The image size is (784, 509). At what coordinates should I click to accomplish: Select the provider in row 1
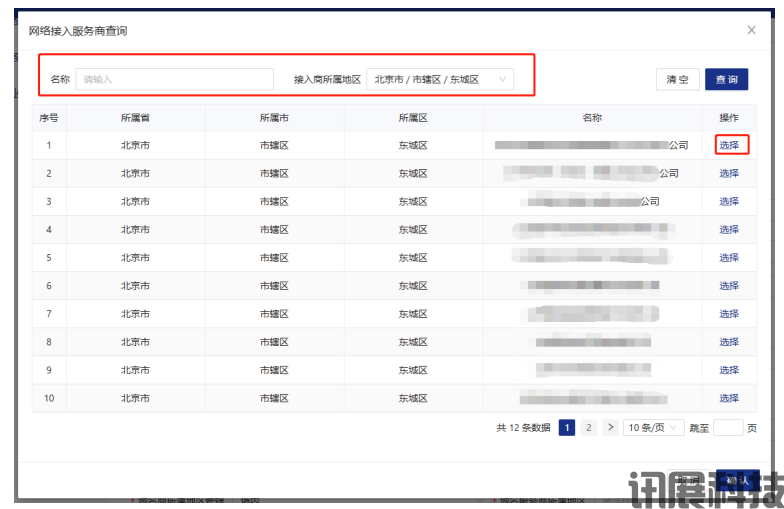coord(729,145)
